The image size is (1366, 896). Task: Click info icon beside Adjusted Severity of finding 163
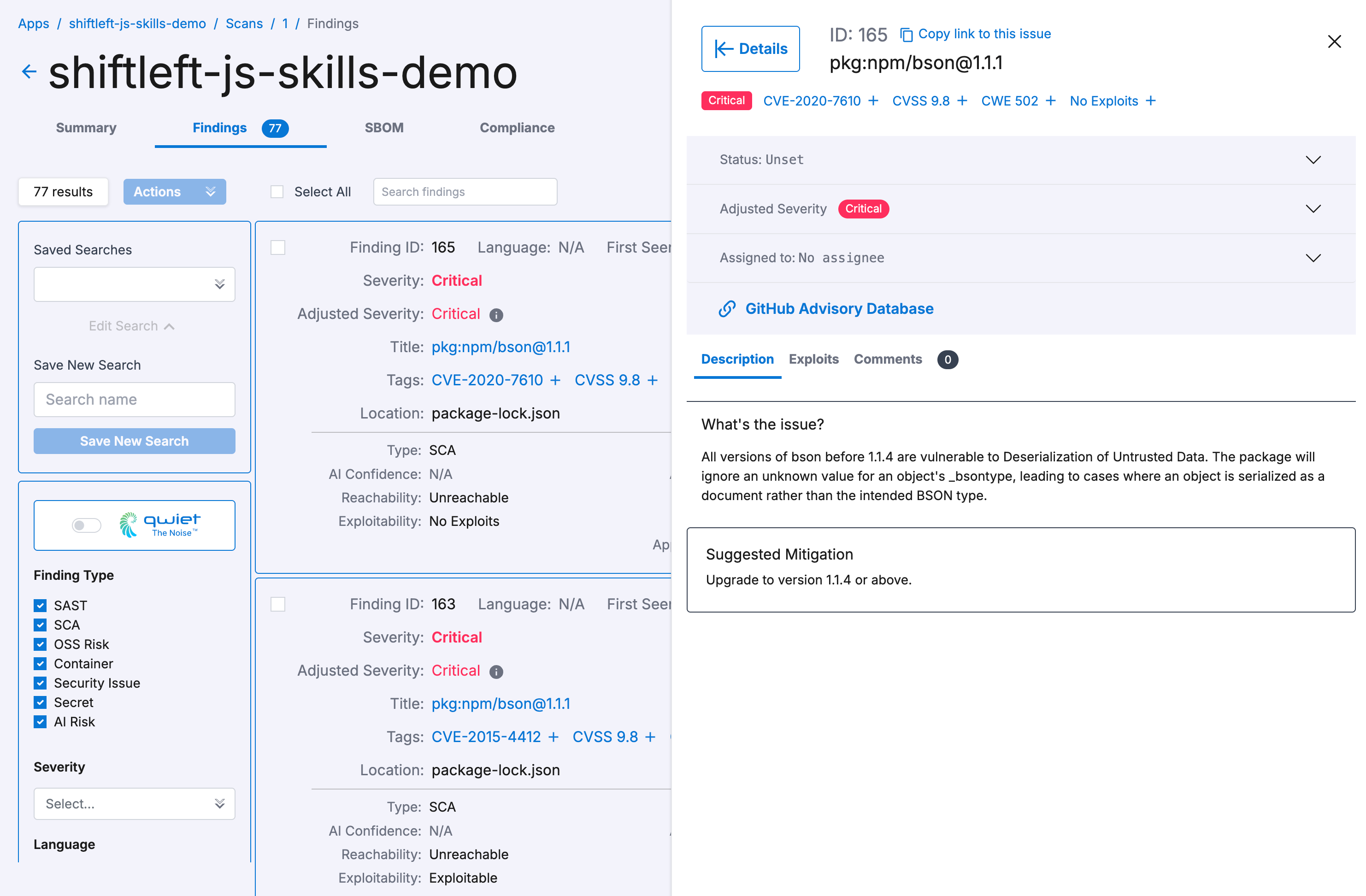point(496,672)
